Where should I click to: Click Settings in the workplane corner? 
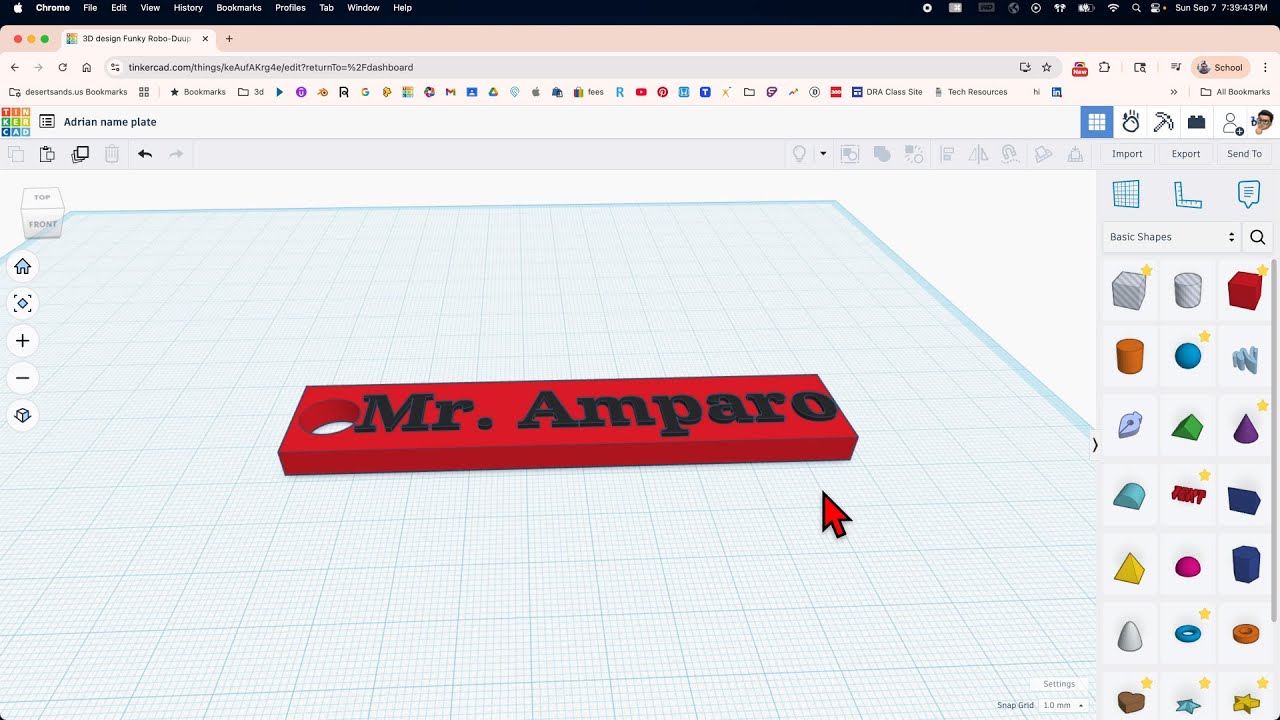(1059, 684)
